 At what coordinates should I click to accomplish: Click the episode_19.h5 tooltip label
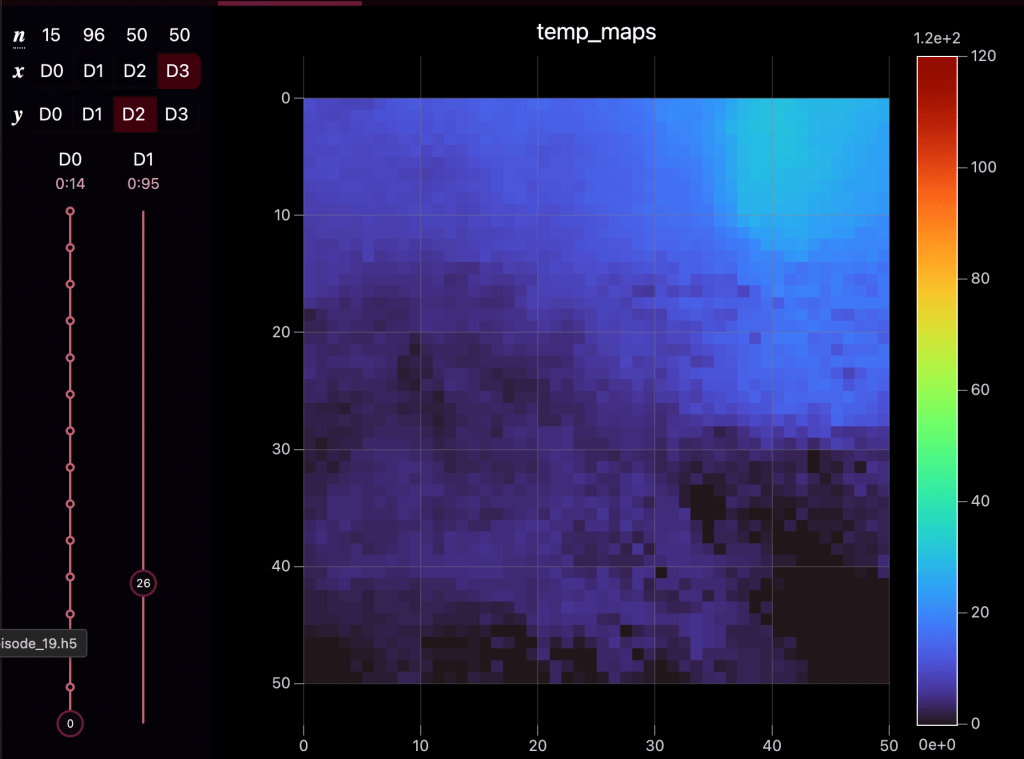coord(42,643)
